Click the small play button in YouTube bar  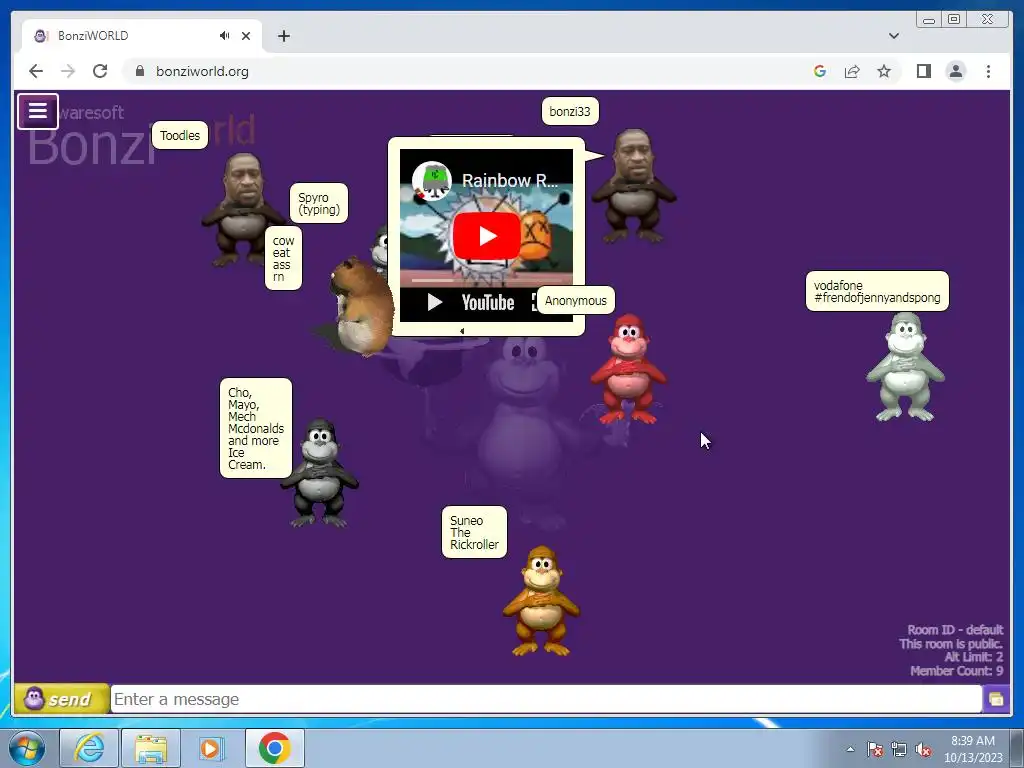pyautogui.click(x=434, y=302)
